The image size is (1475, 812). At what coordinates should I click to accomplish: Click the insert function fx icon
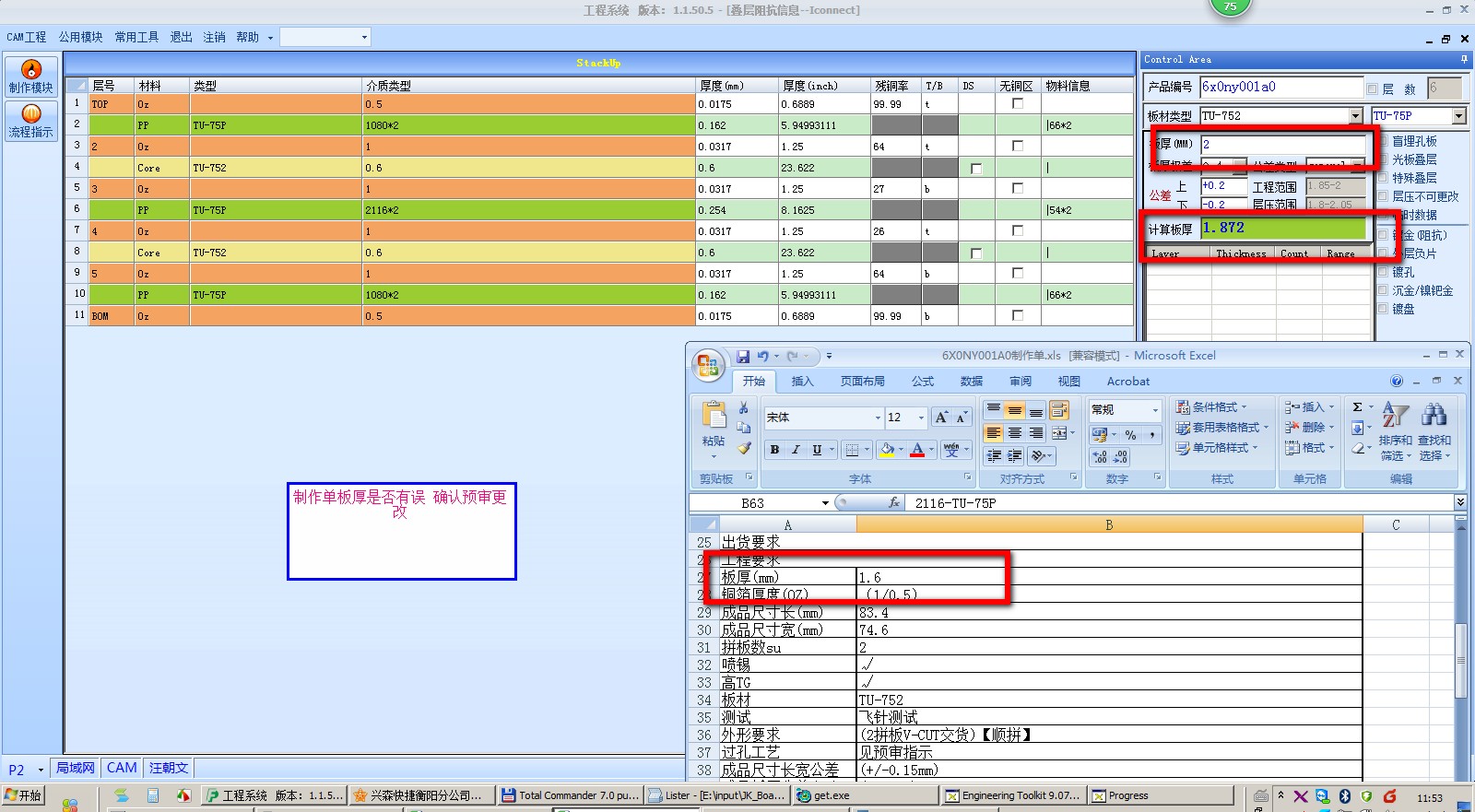click(x=894, y=502)
